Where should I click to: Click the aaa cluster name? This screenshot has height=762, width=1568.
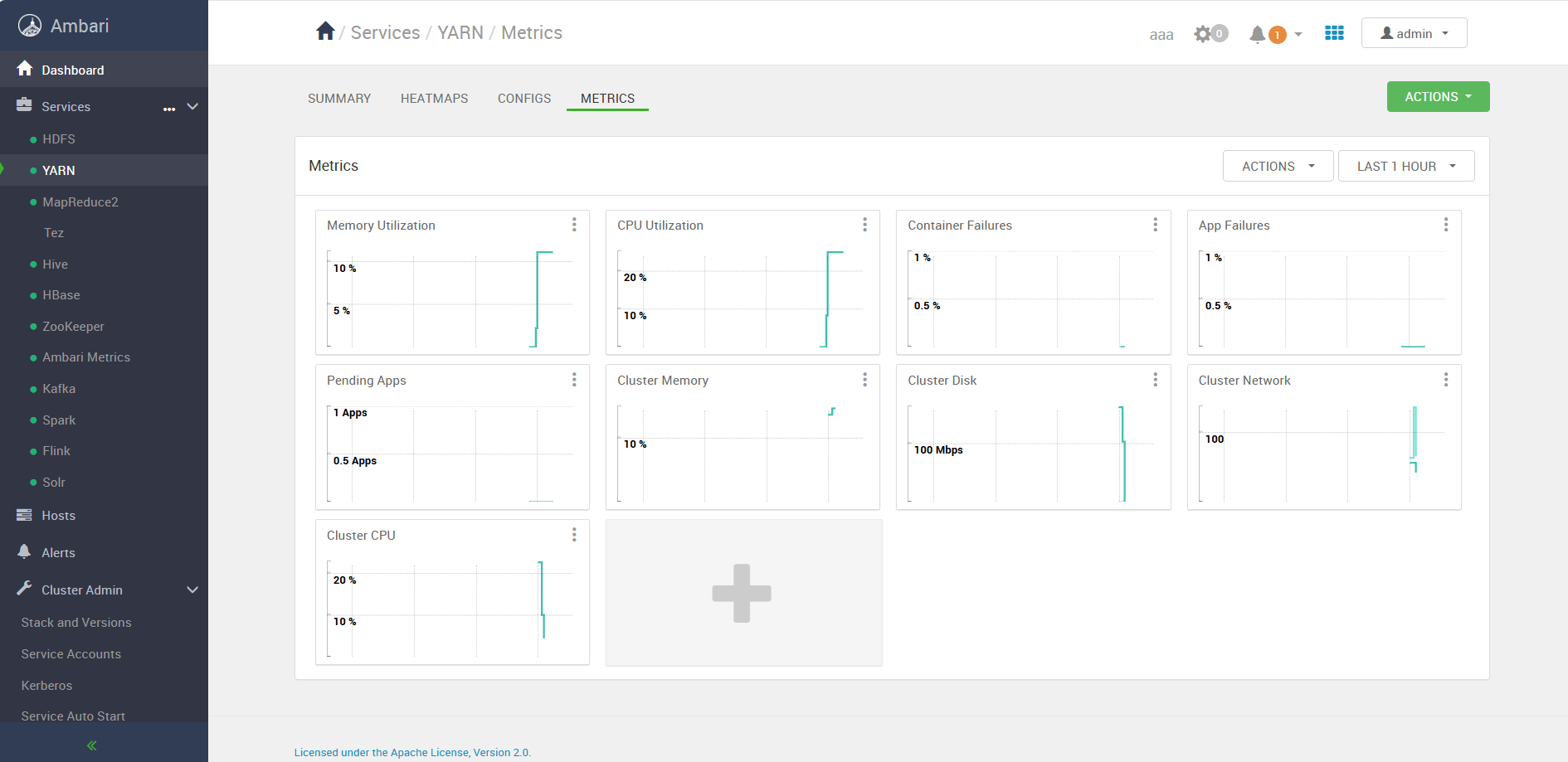1161,34
